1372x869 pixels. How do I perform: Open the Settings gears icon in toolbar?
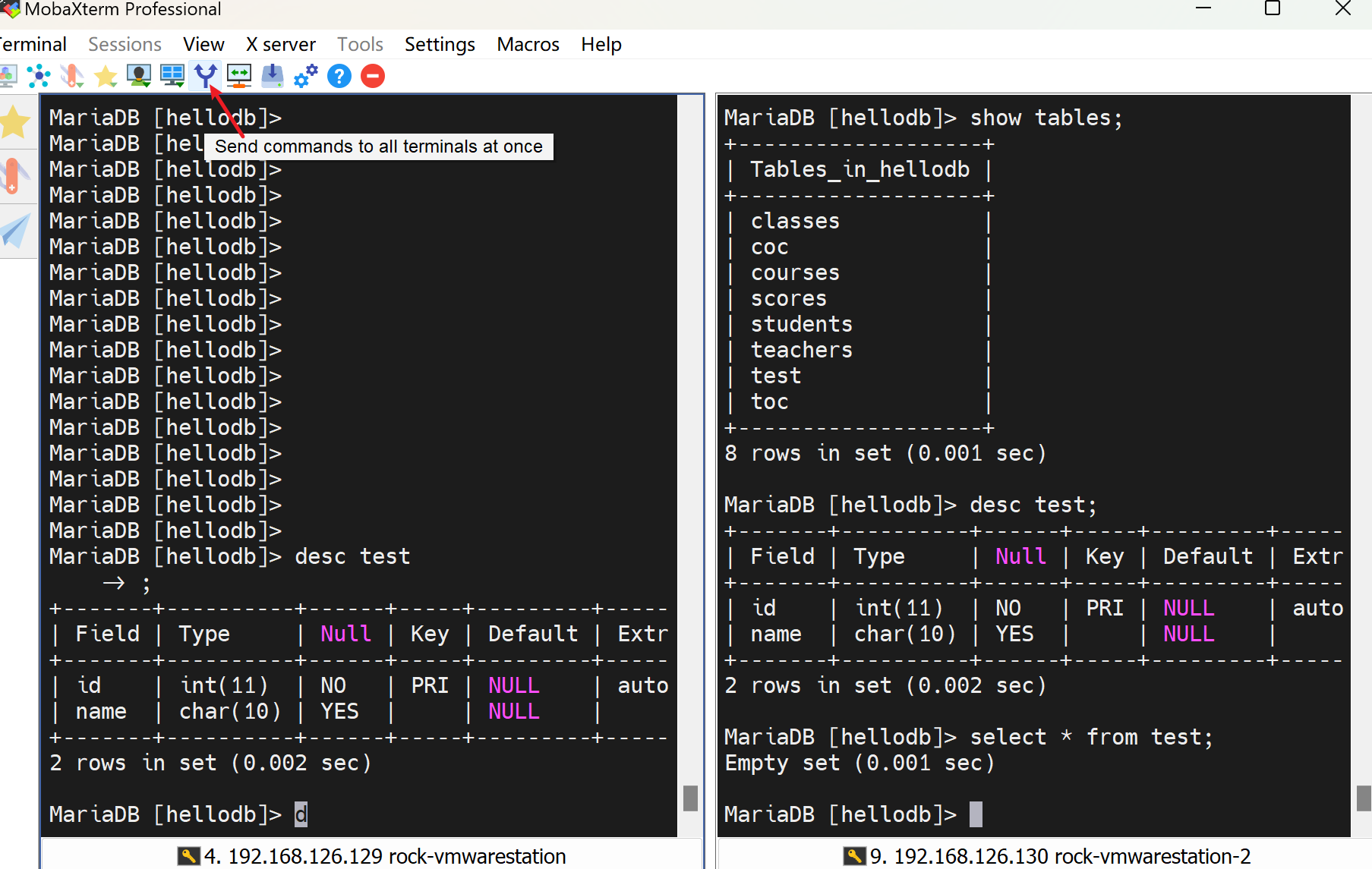coord(305,76)
